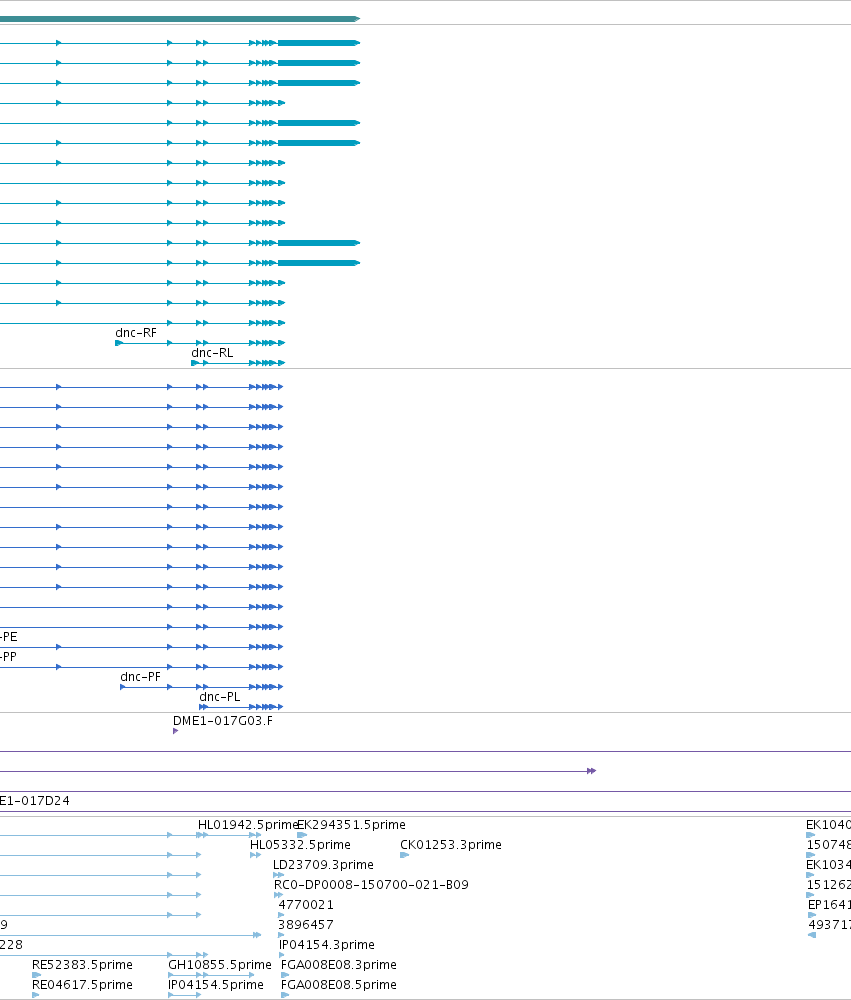851x1000 pixels.
Task: Click the label starting with EP1641
Action: [x=829, y=904]
